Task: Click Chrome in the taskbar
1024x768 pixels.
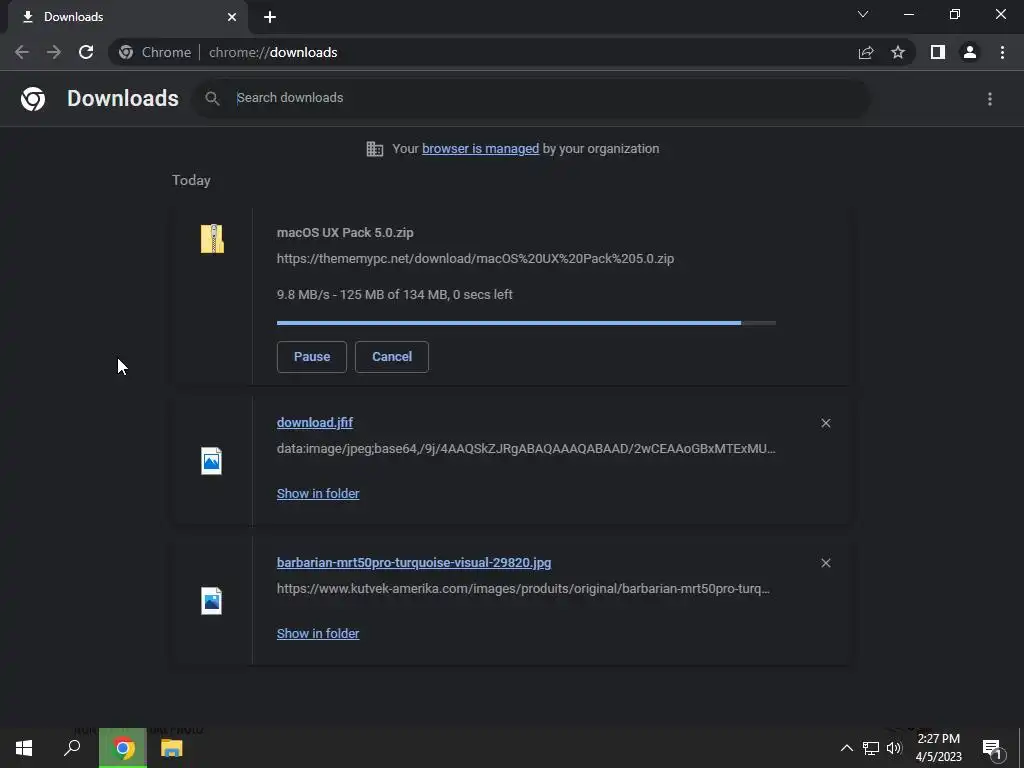Action: tap(123, 748)
